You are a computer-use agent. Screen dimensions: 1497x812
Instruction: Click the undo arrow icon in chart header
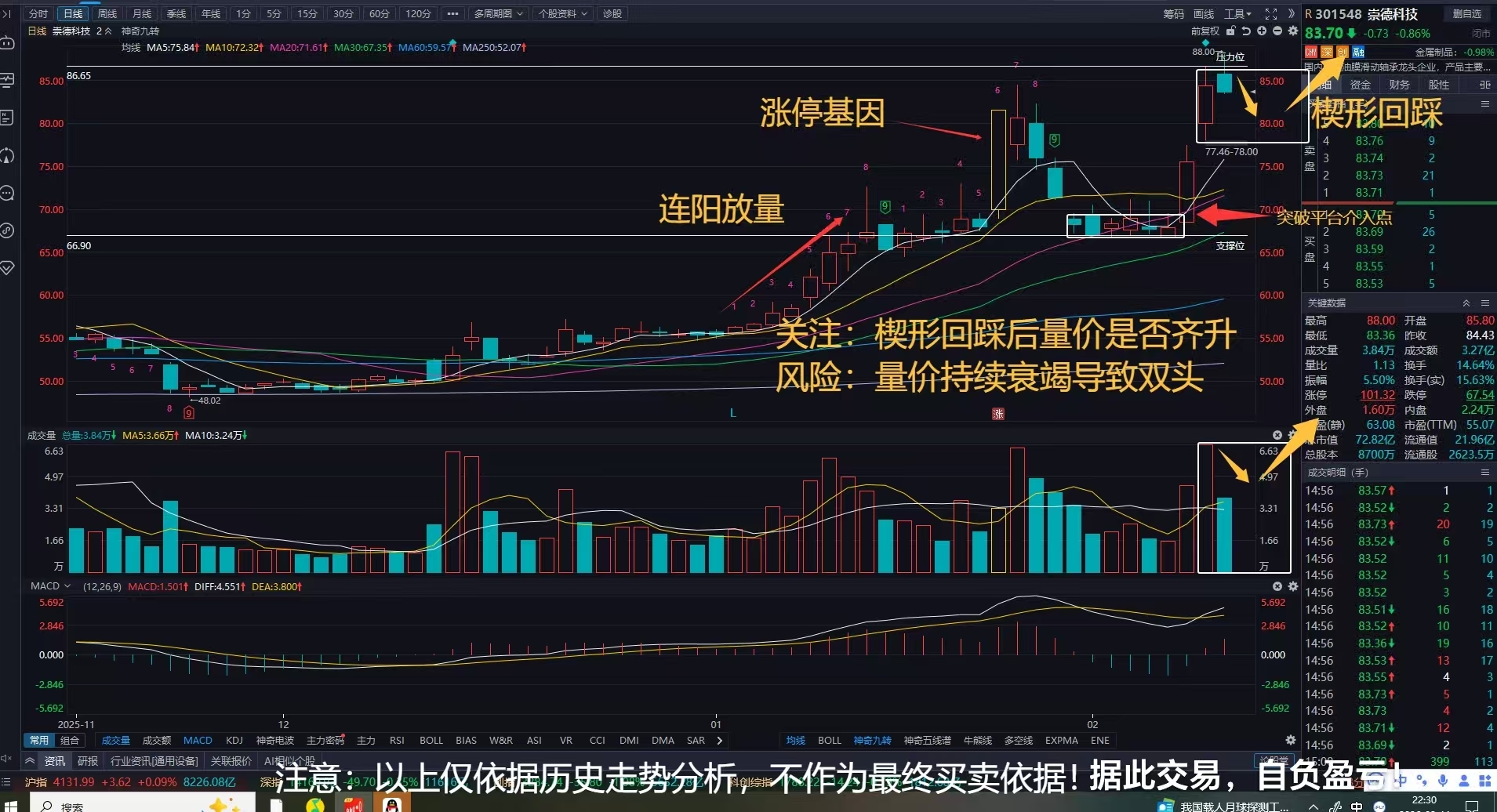1246,31
